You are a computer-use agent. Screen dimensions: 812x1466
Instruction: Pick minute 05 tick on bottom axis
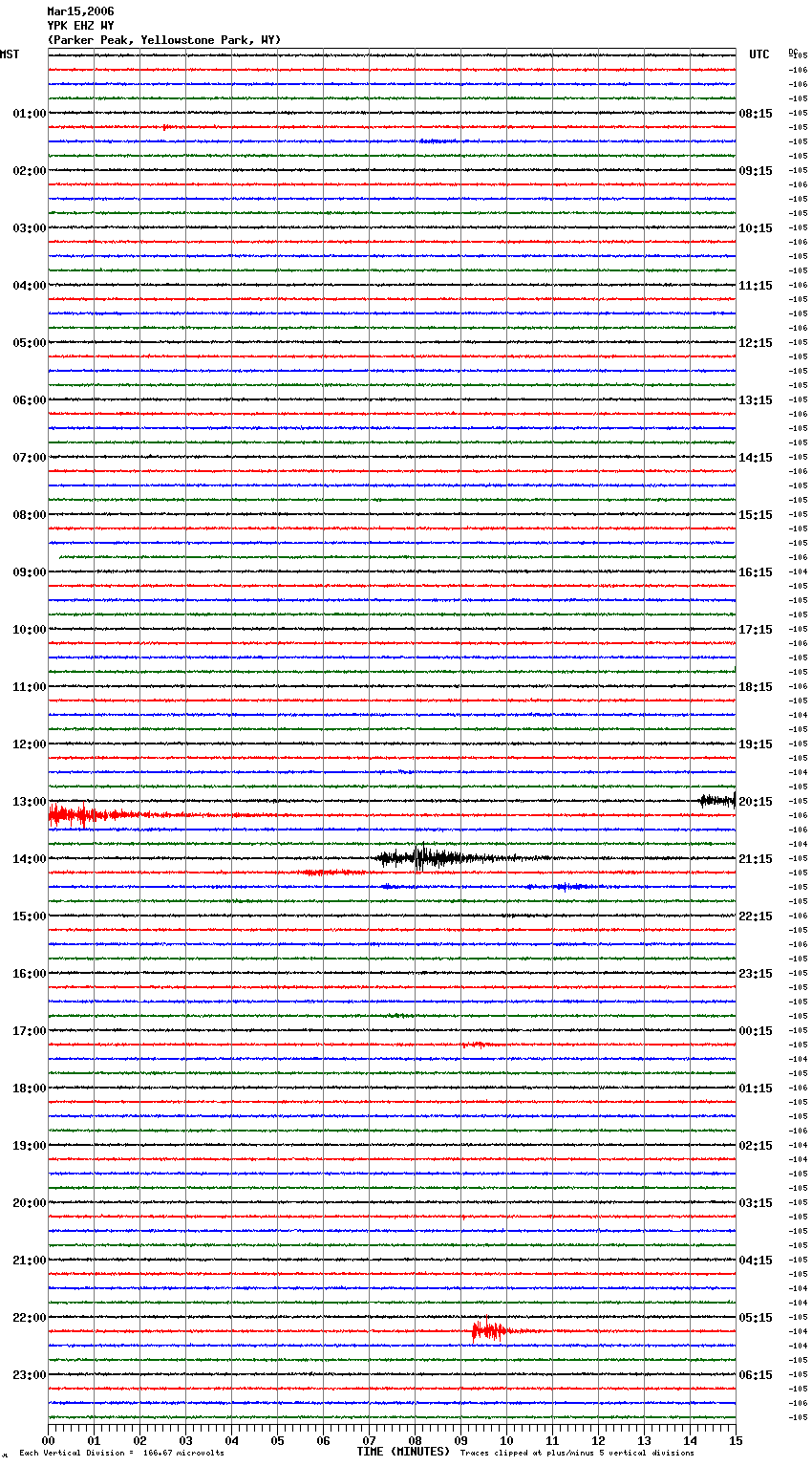pos(278,1439)
